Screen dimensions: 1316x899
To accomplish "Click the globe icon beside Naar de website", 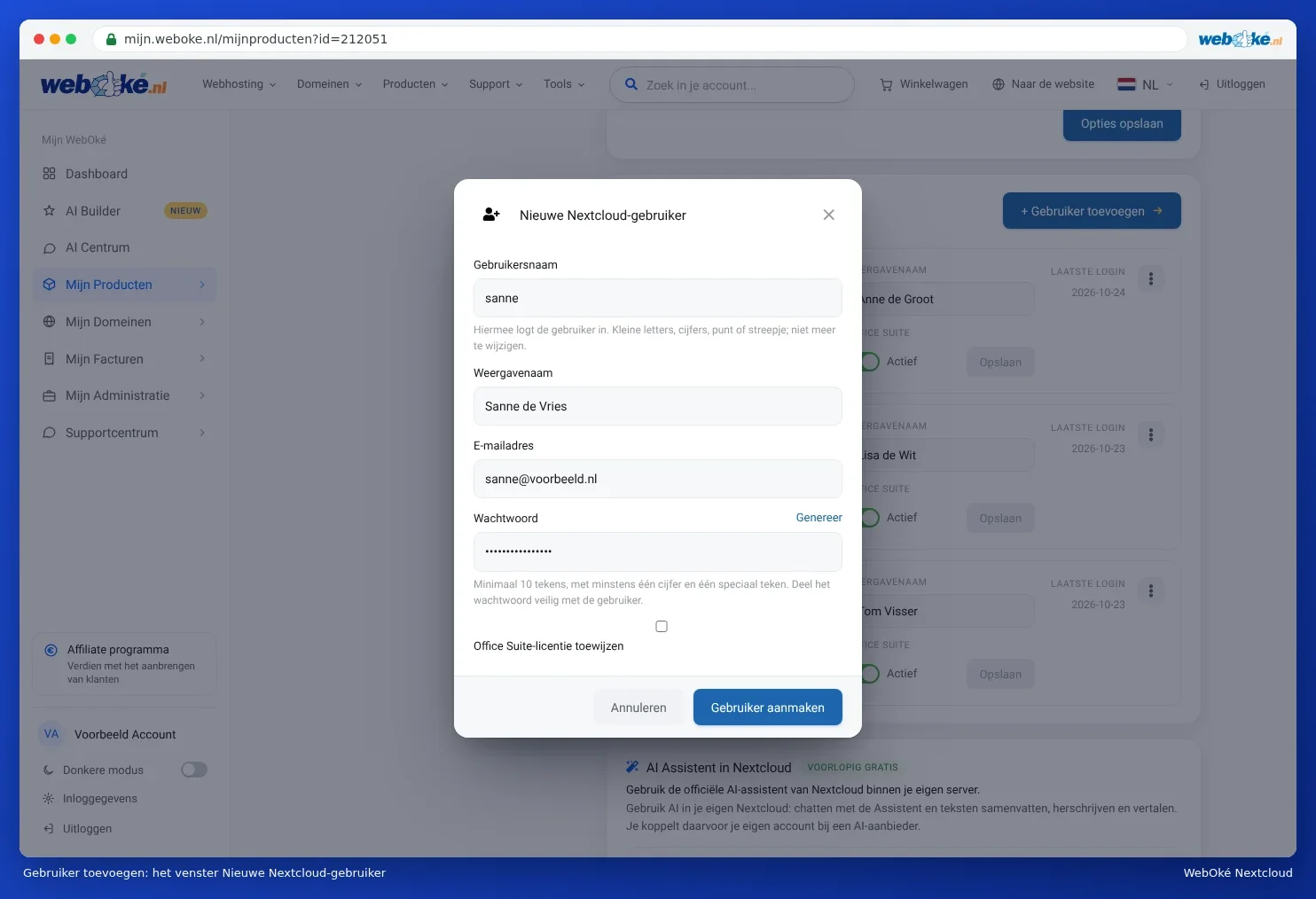I will [x=999, y=84].
